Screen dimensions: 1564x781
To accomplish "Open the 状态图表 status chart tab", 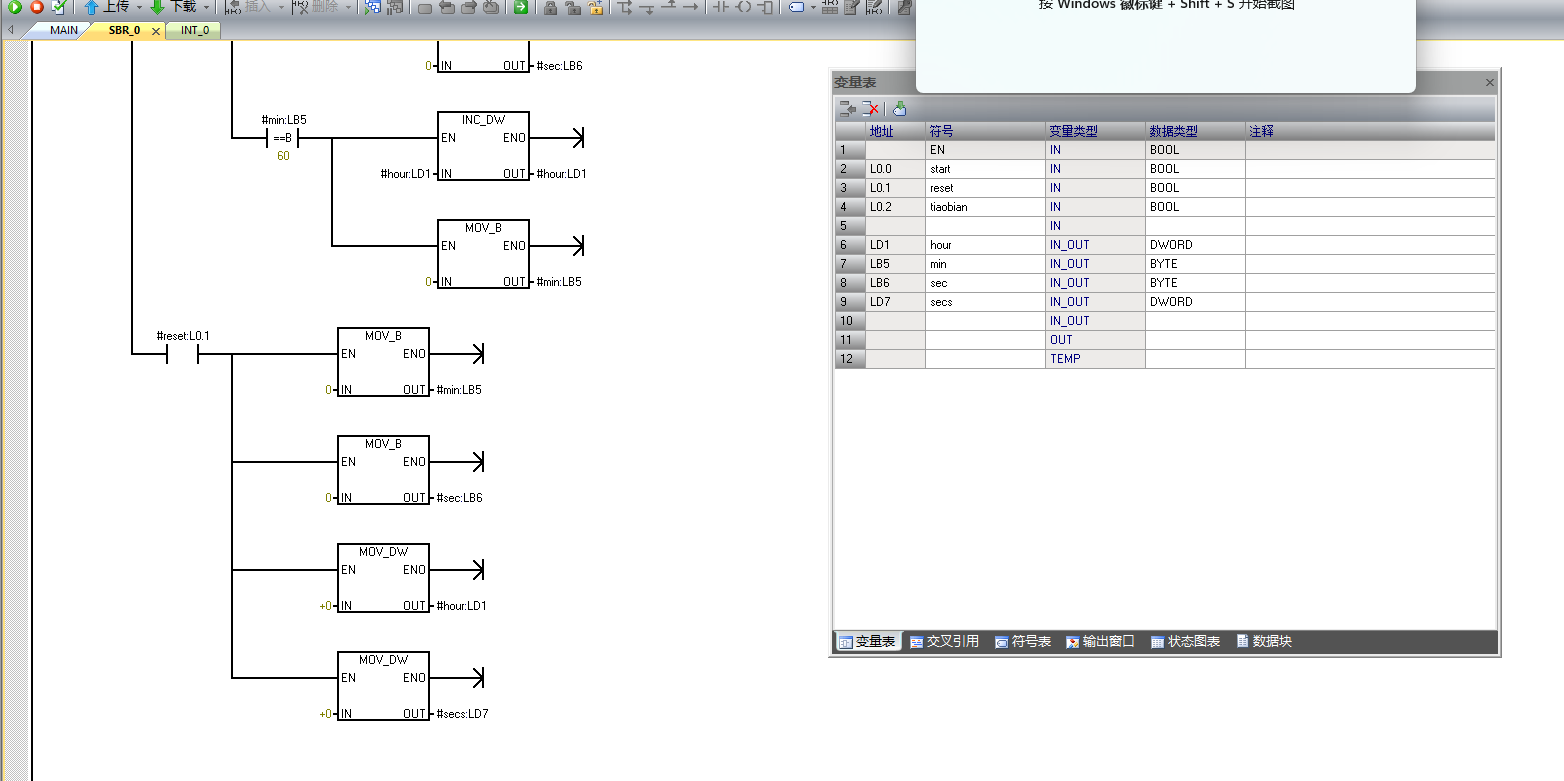I will (x=1185, y=642).
